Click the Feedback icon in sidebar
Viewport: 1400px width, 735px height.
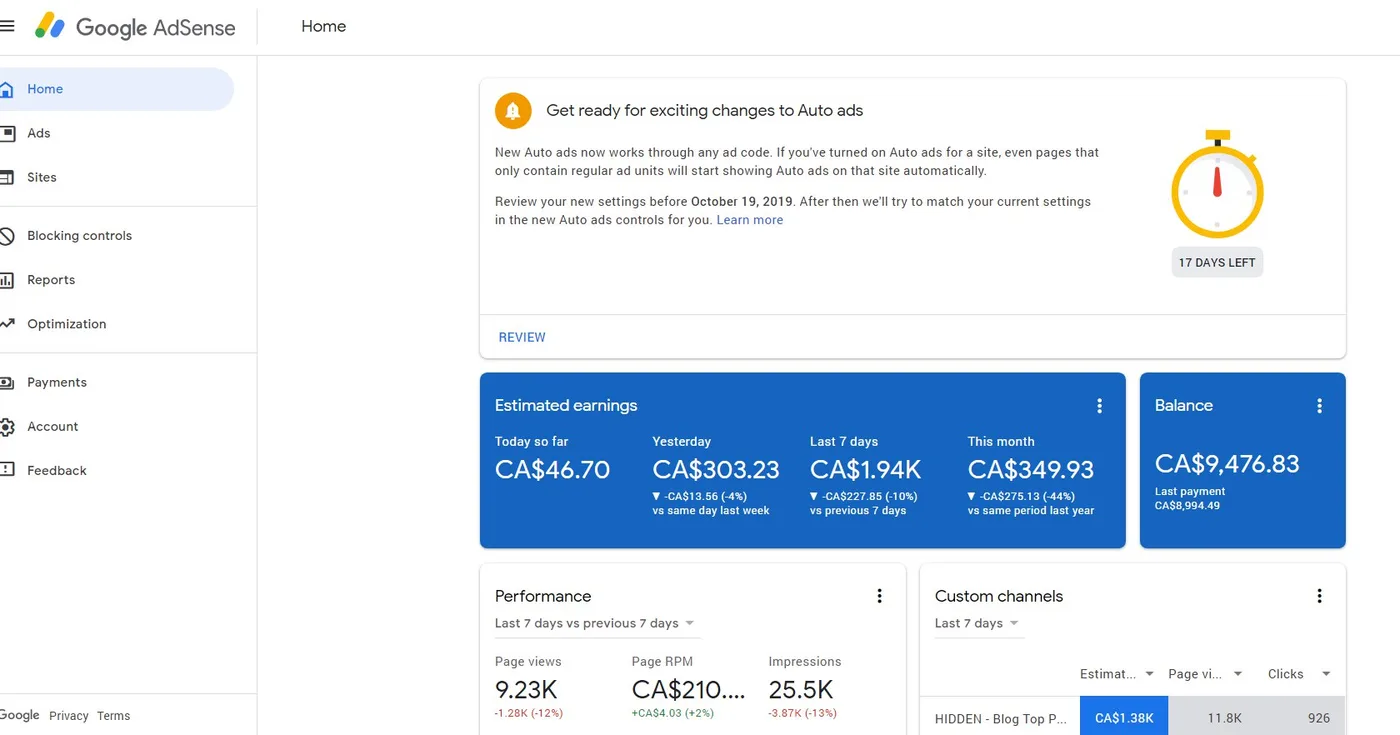7,470
